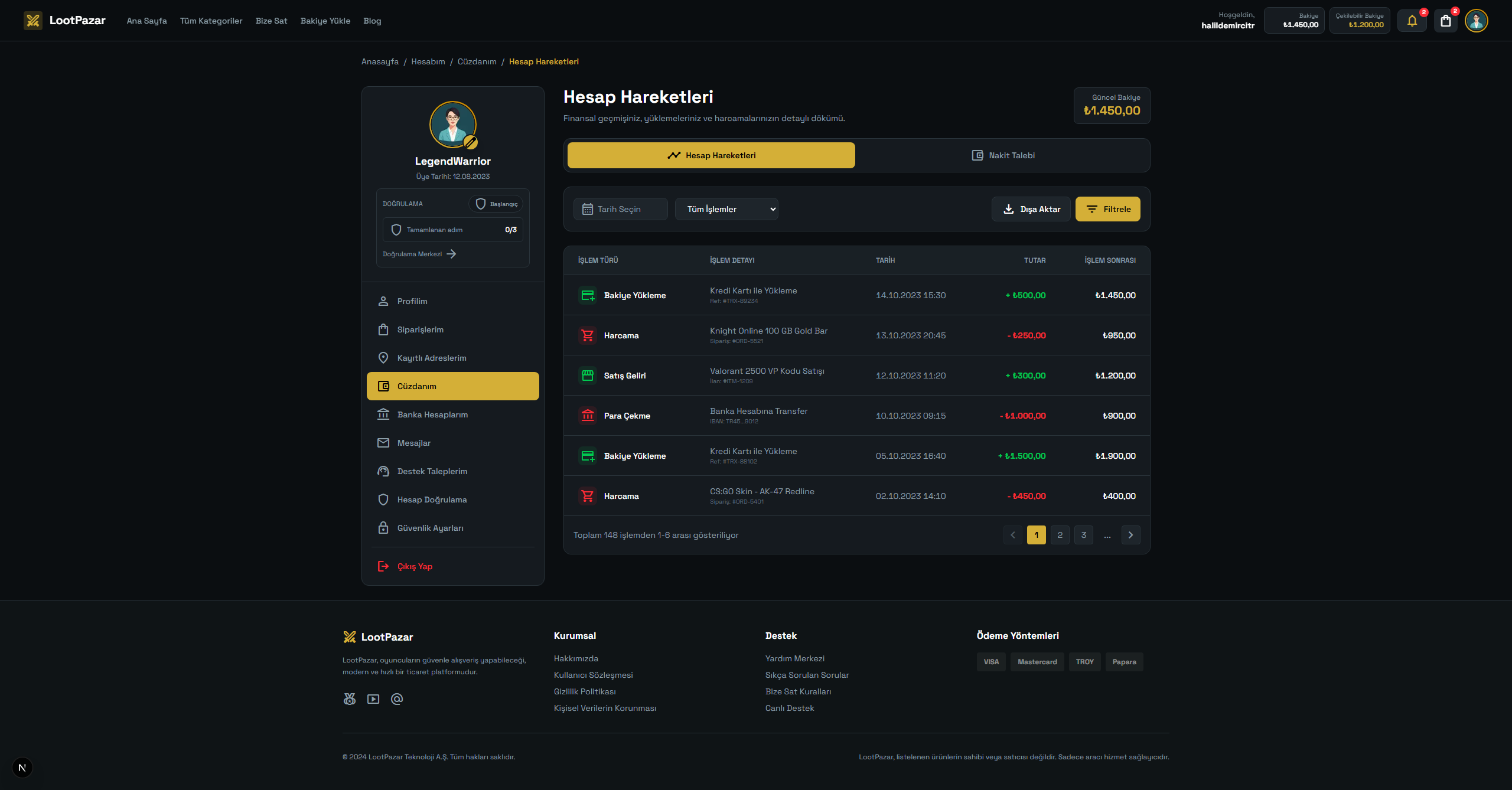Switch to the Nakit Talebi tab
The height and width of the screenshot is (790, 1512).
click(1003, 155)
